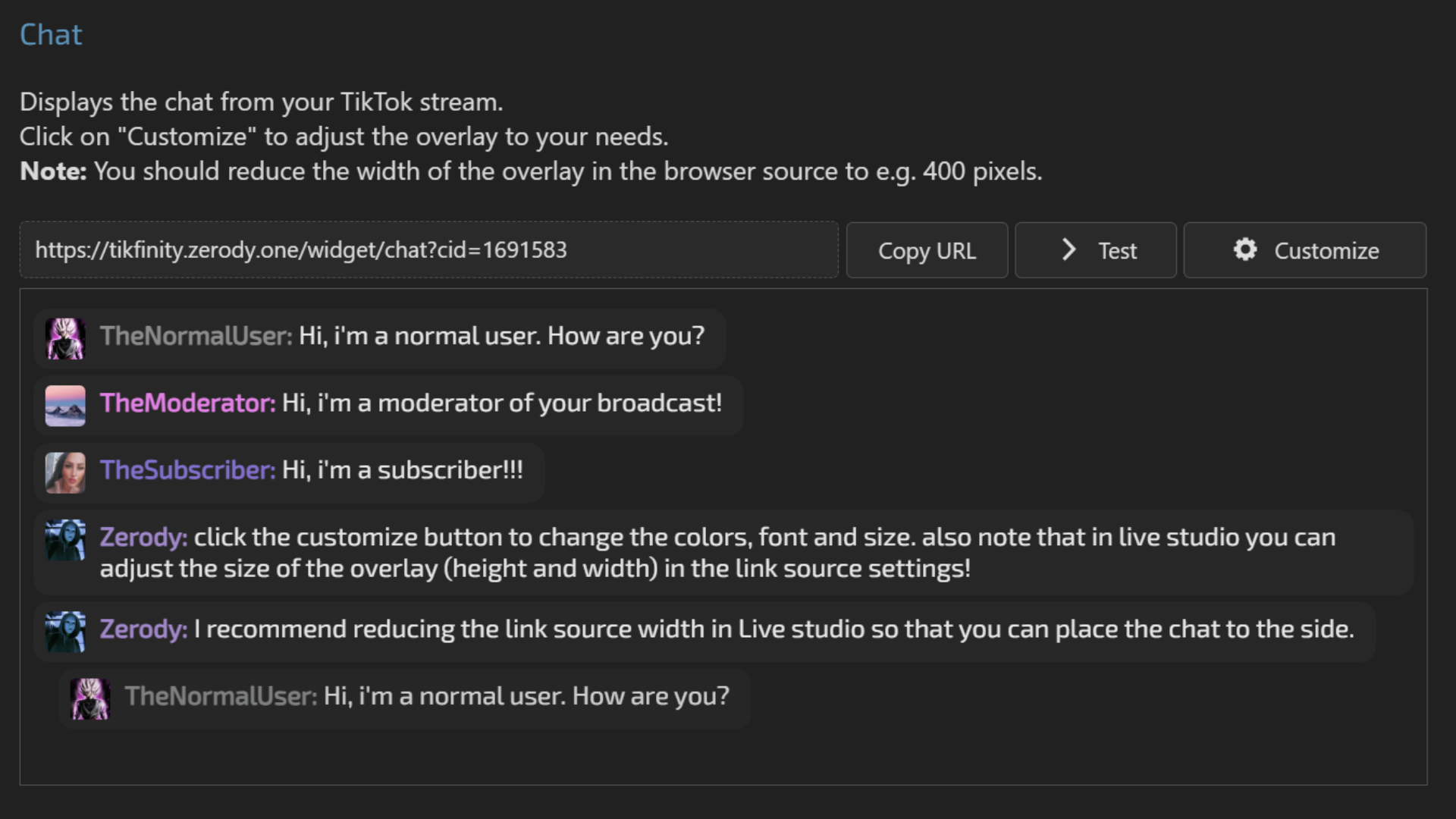Click the arrow icon inside the Test button
This screenshot has width=1456, height=819.
[1068, 250]
